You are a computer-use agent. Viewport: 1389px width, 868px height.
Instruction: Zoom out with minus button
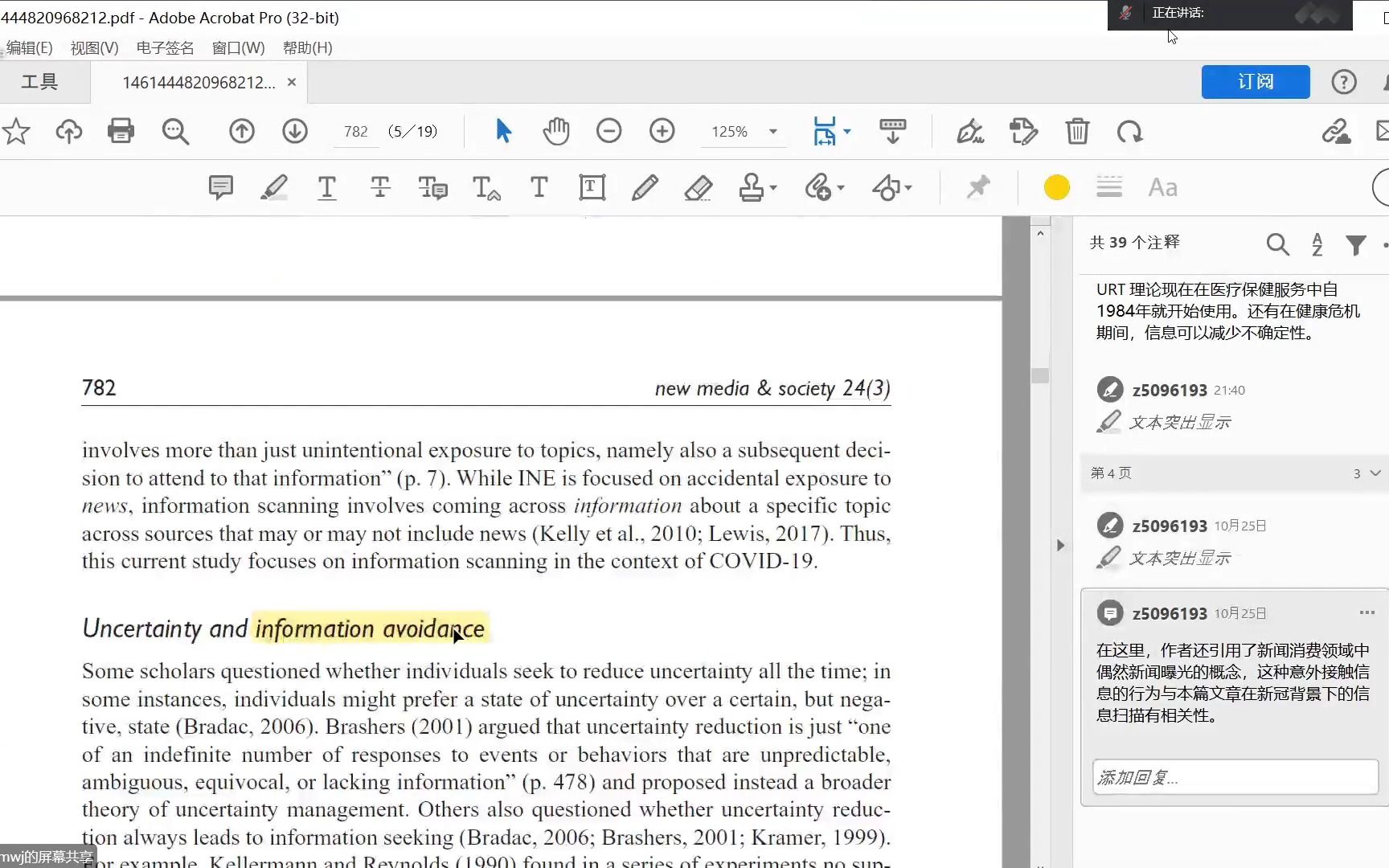(609, 131)
